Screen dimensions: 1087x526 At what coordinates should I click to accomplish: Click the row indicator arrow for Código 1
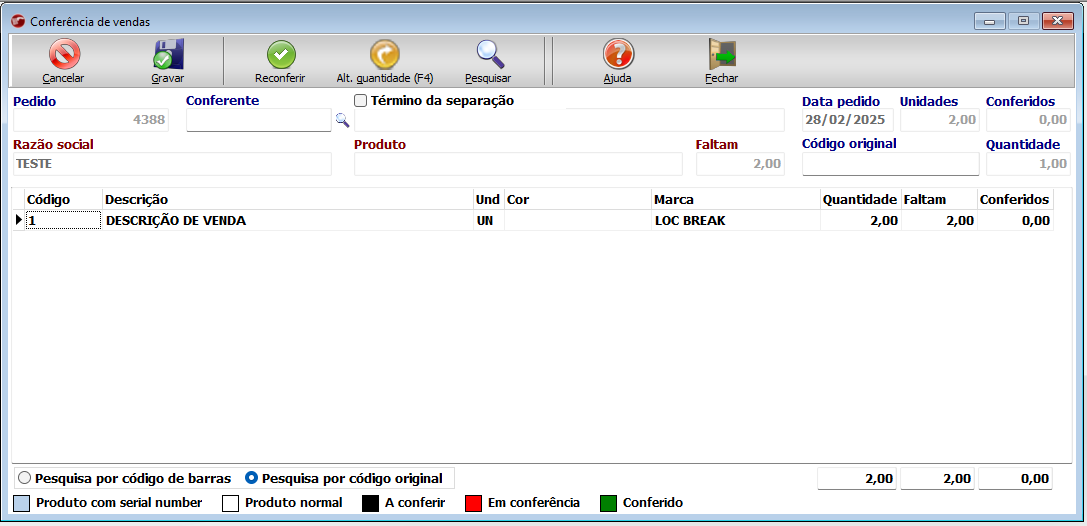18,221
